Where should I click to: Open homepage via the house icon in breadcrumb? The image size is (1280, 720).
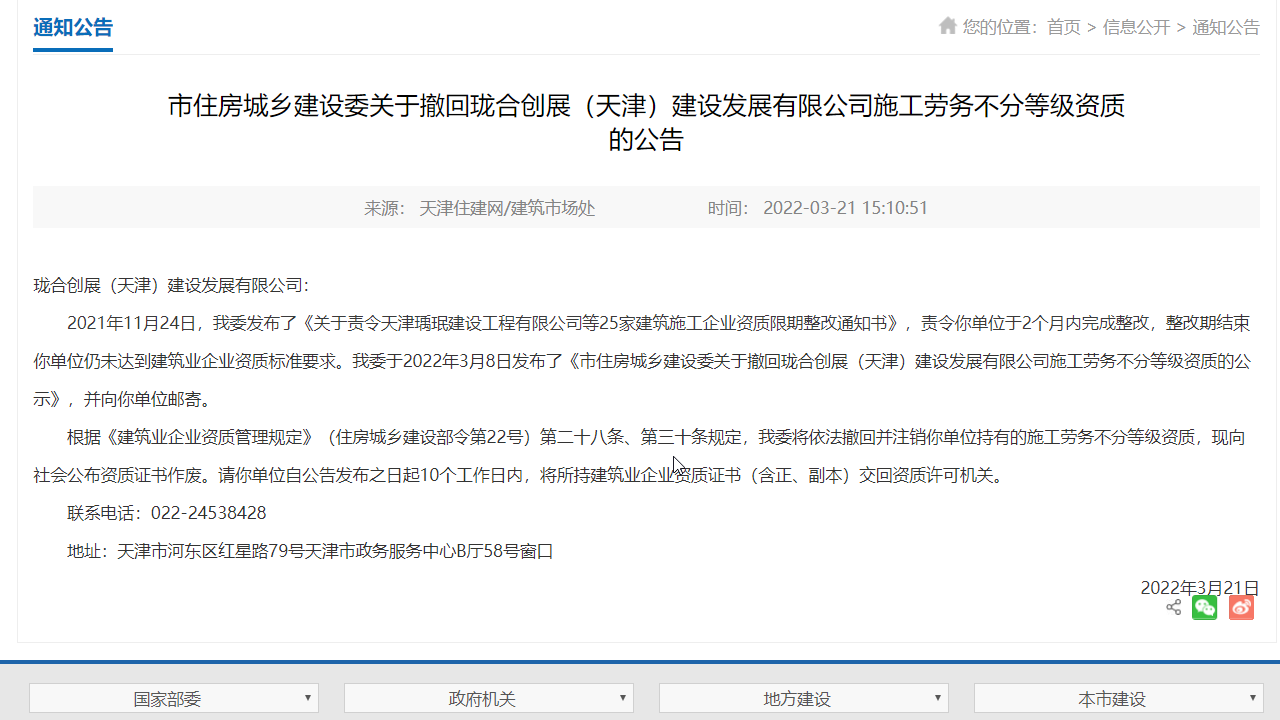tap(947, 27)
